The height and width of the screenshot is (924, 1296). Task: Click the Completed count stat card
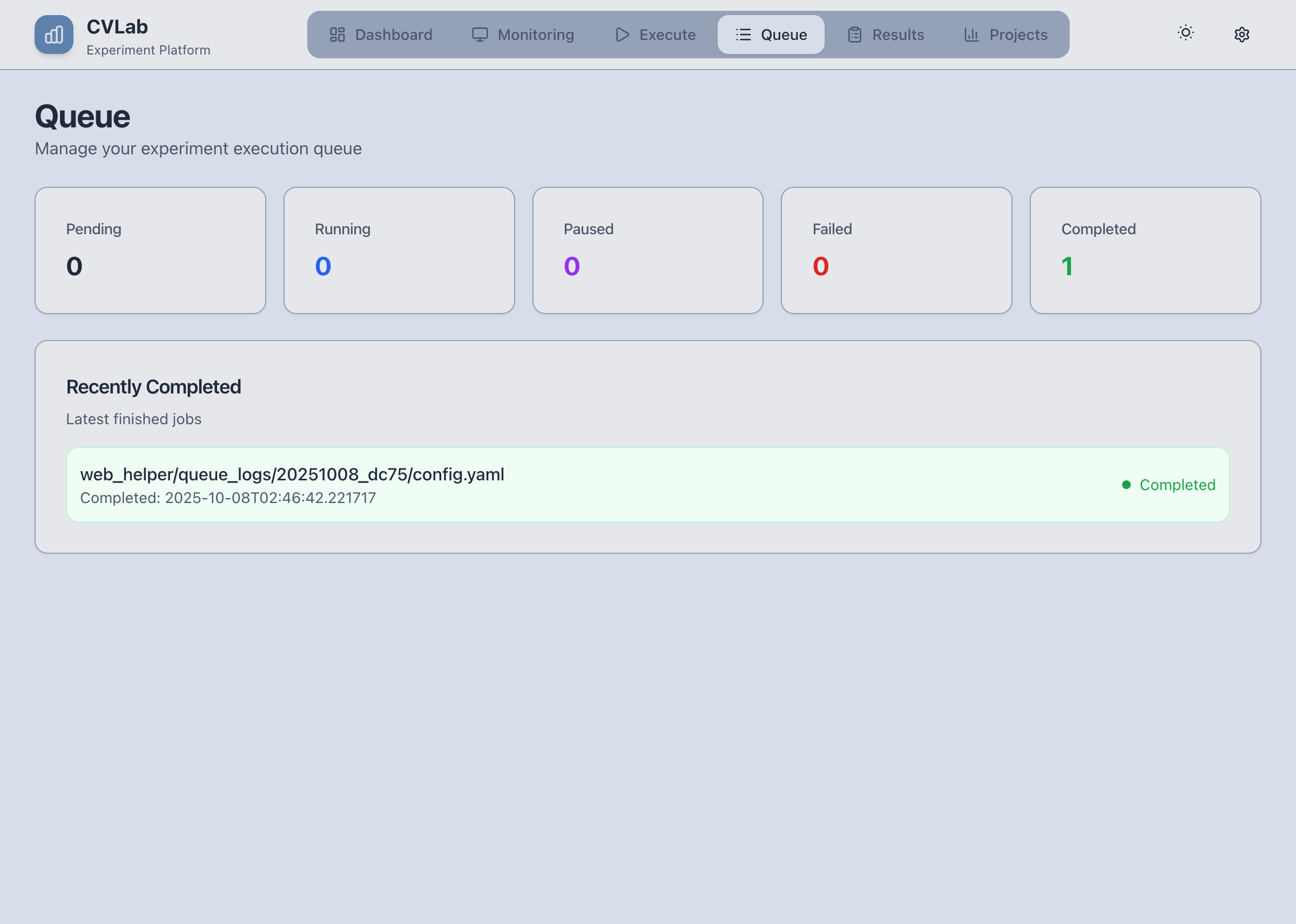point(1145,250)
